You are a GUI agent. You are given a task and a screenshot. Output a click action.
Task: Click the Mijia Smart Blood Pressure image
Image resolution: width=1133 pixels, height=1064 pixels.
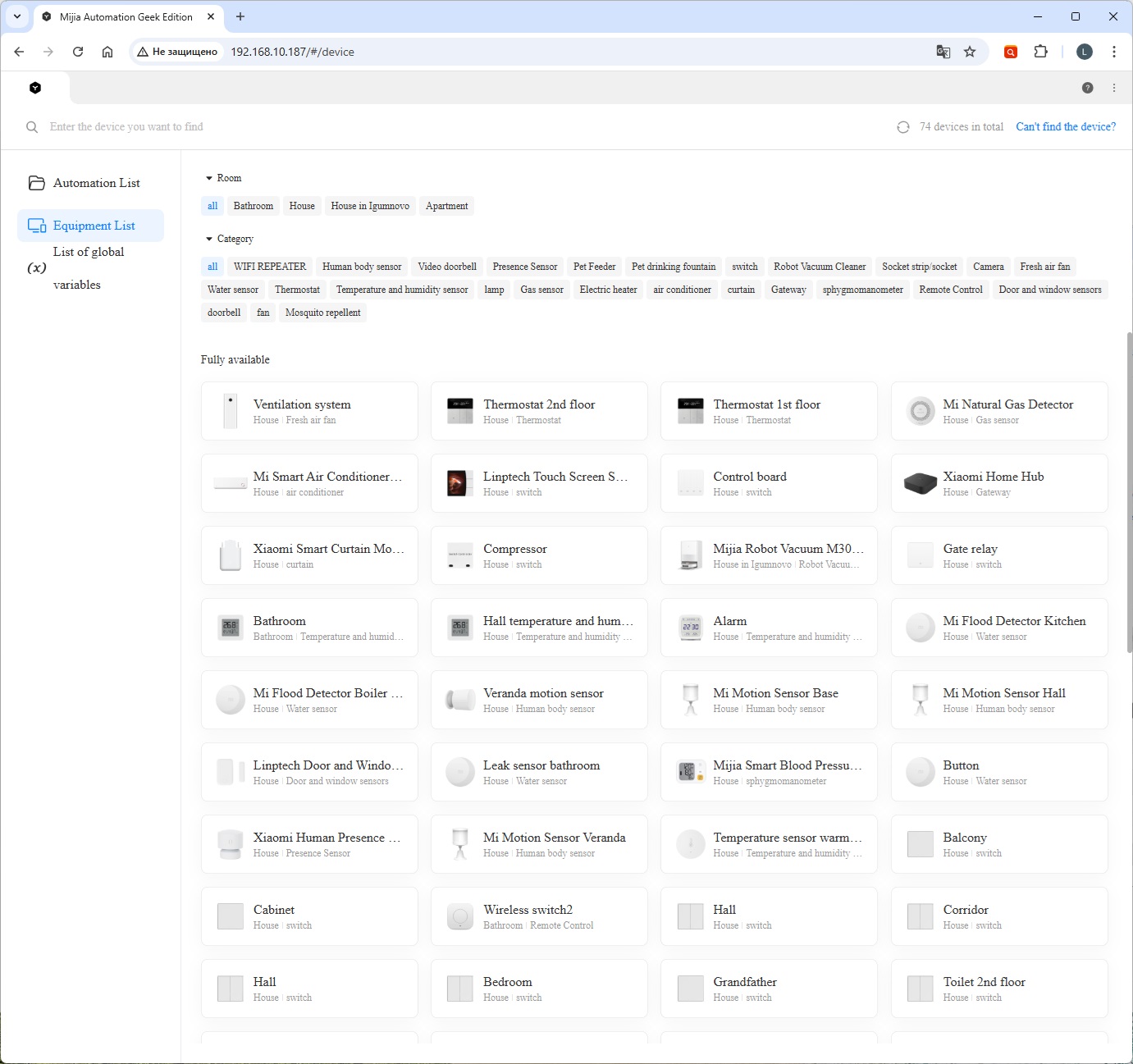690,772
